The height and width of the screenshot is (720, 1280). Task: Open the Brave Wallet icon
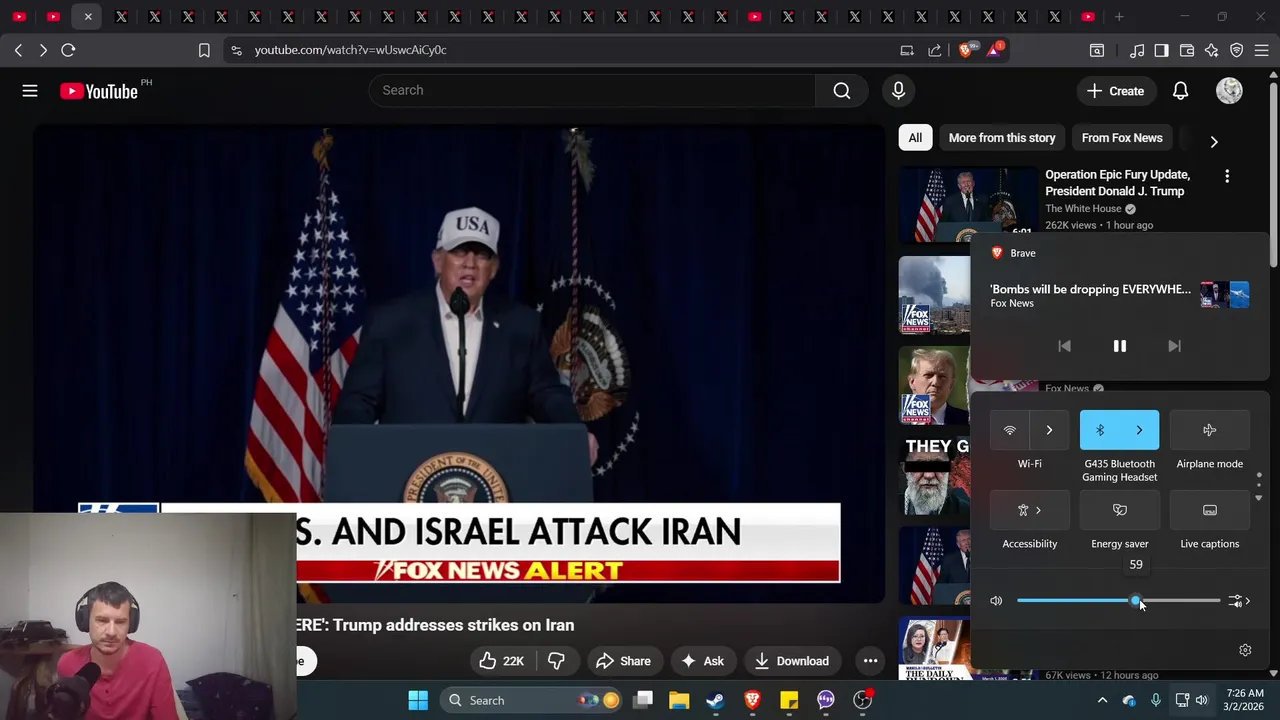click(1187, 50)
